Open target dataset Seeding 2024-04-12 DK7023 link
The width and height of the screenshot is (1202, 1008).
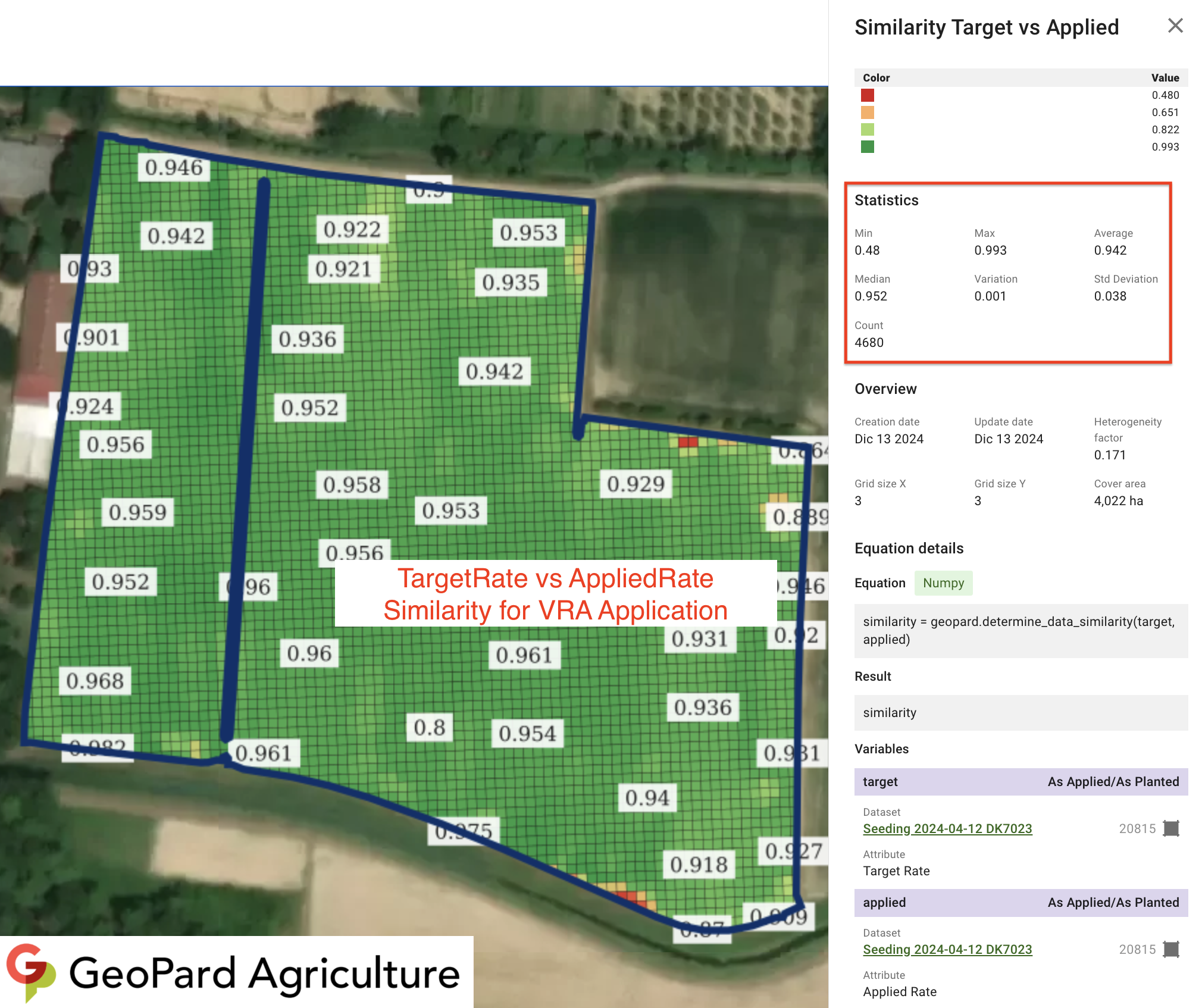(947, 828)
